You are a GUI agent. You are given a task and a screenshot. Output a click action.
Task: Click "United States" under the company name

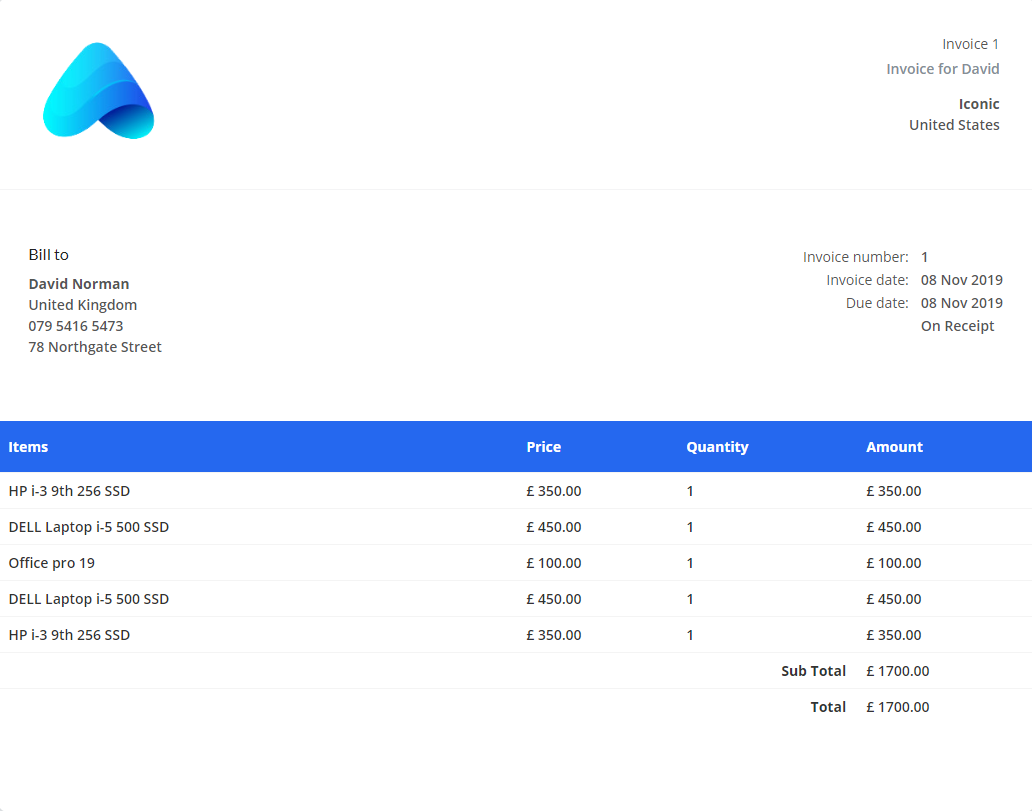[953, 125]
